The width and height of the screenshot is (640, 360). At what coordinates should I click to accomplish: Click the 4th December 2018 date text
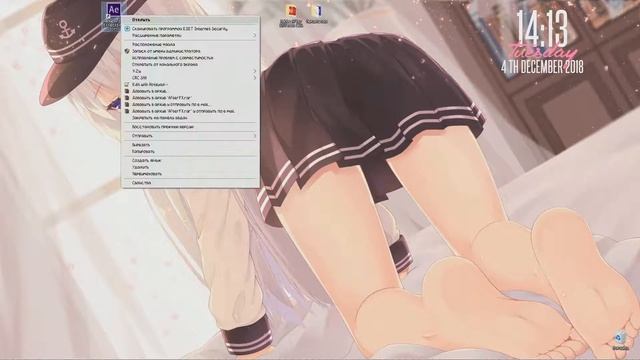[542, 67]
